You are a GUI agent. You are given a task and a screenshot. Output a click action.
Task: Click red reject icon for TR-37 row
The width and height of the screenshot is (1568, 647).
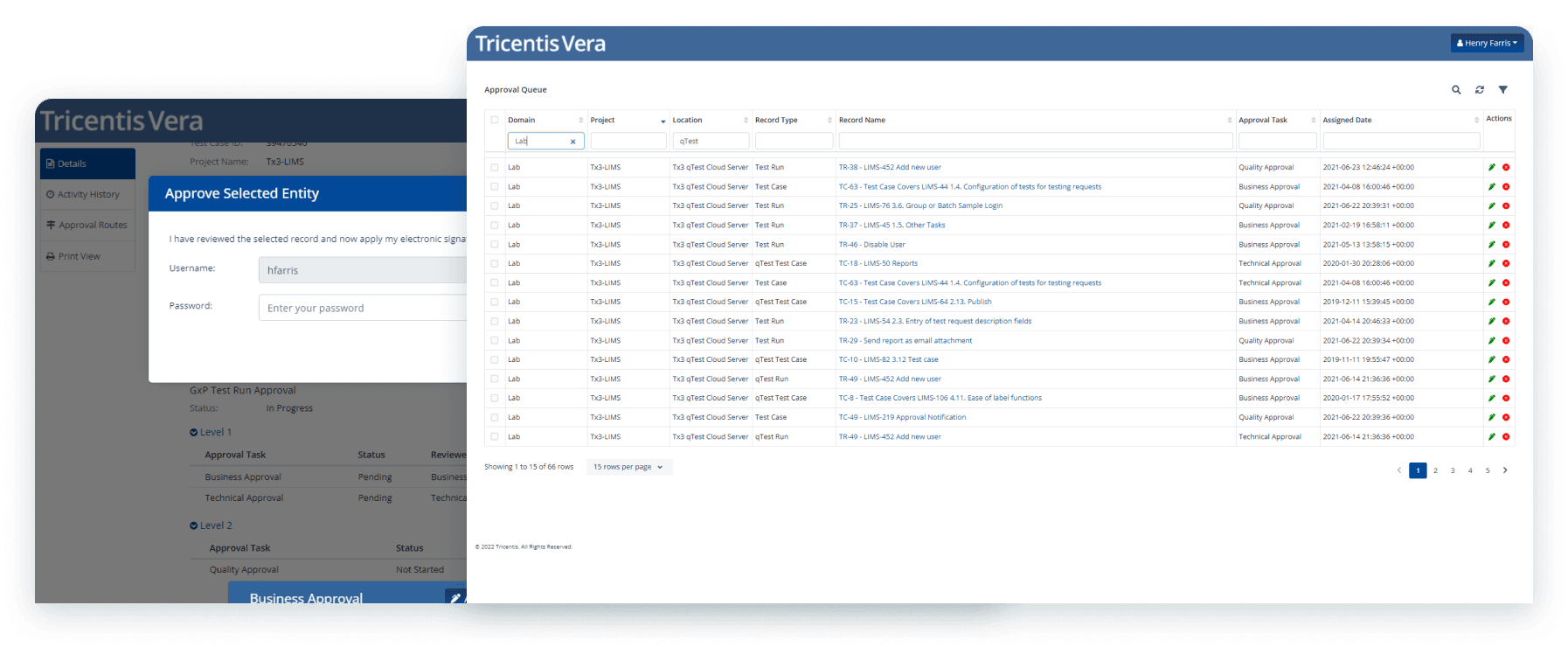coord(1506,225)
